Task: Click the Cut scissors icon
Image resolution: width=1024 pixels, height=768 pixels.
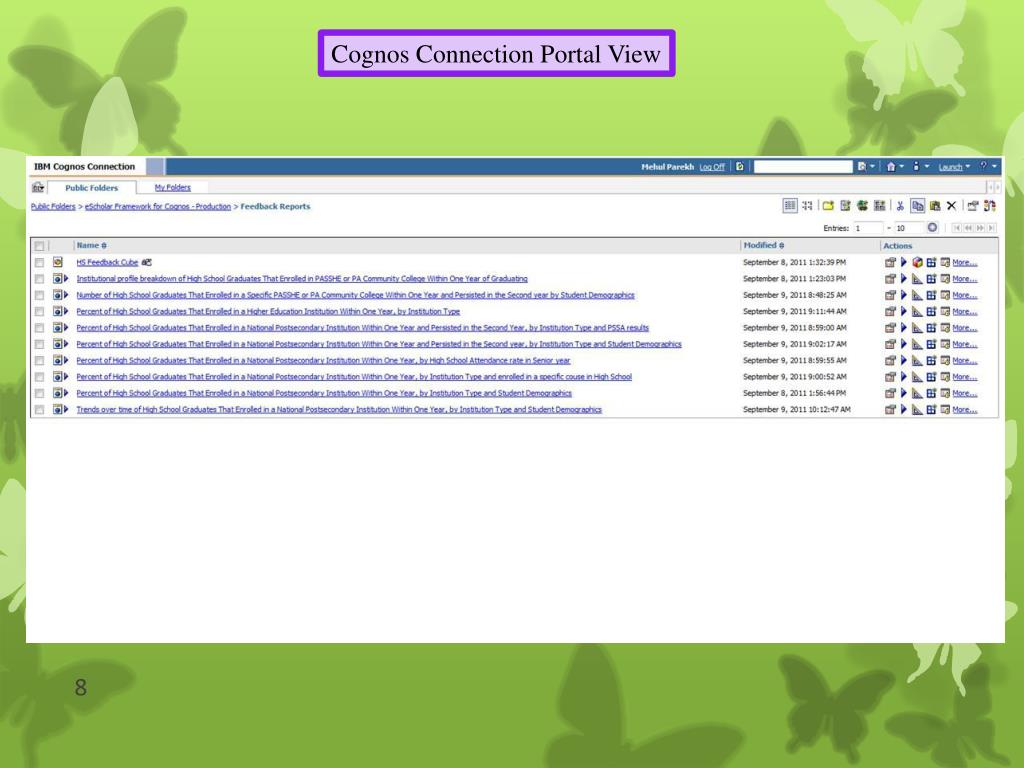Action: pos(900,206)
